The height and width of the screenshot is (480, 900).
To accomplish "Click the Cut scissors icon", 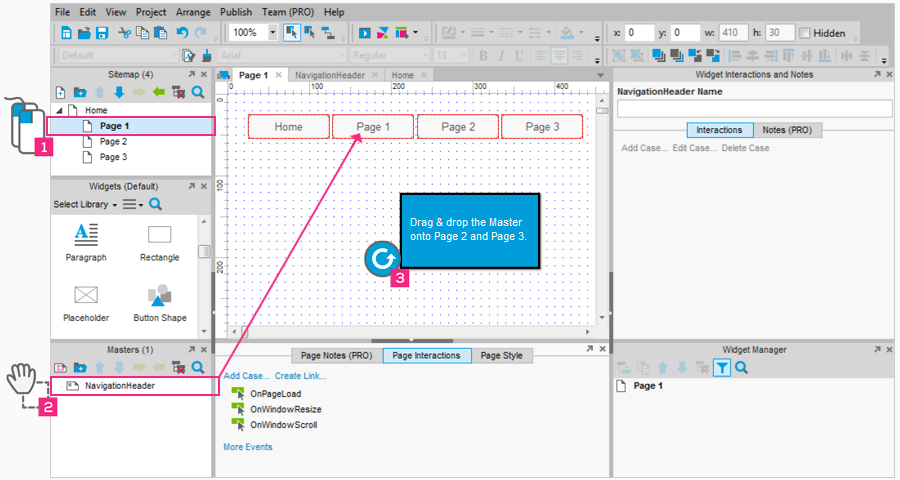I will coord(124,33).
